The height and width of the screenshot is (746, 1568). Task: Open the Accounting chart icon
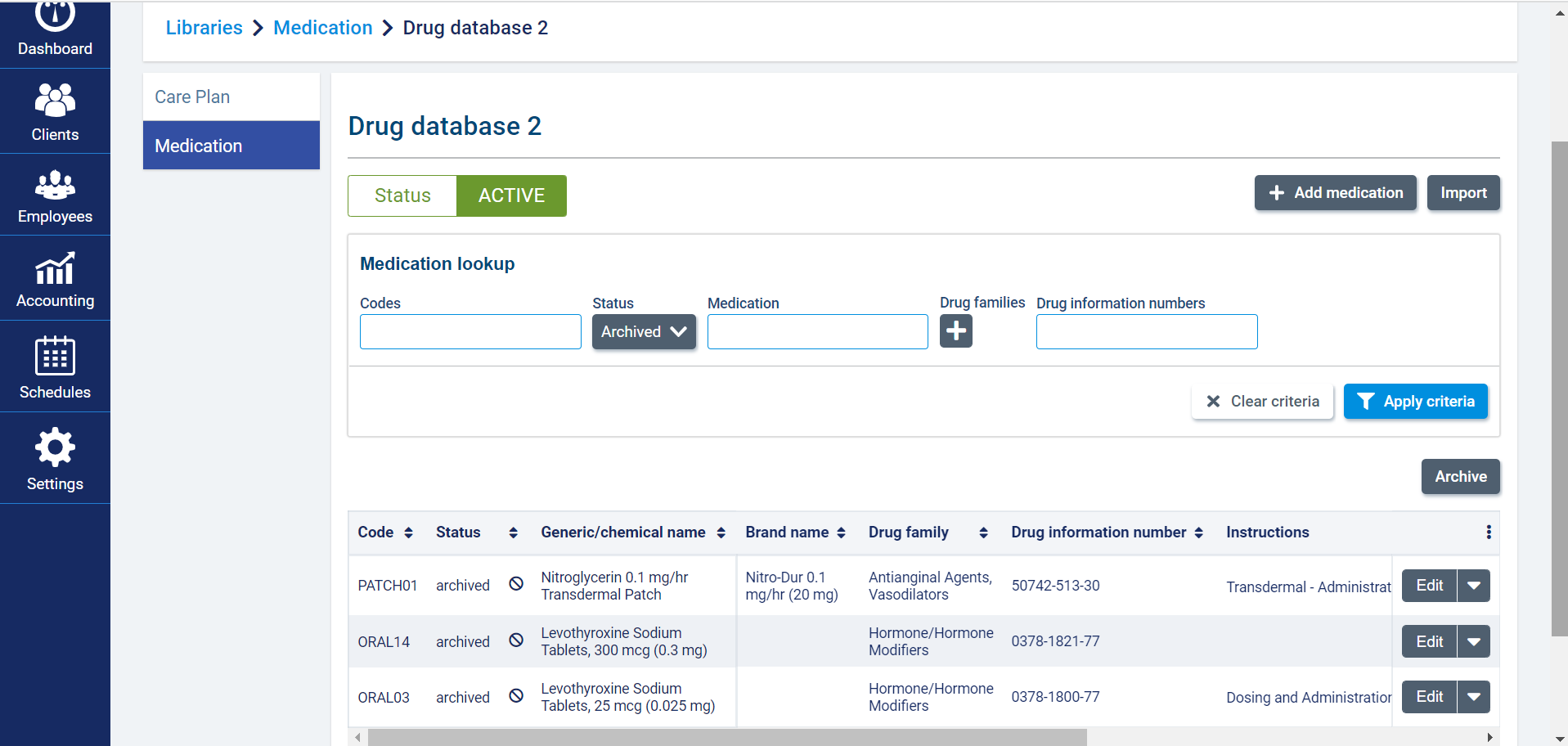click(x=55, y=269)
